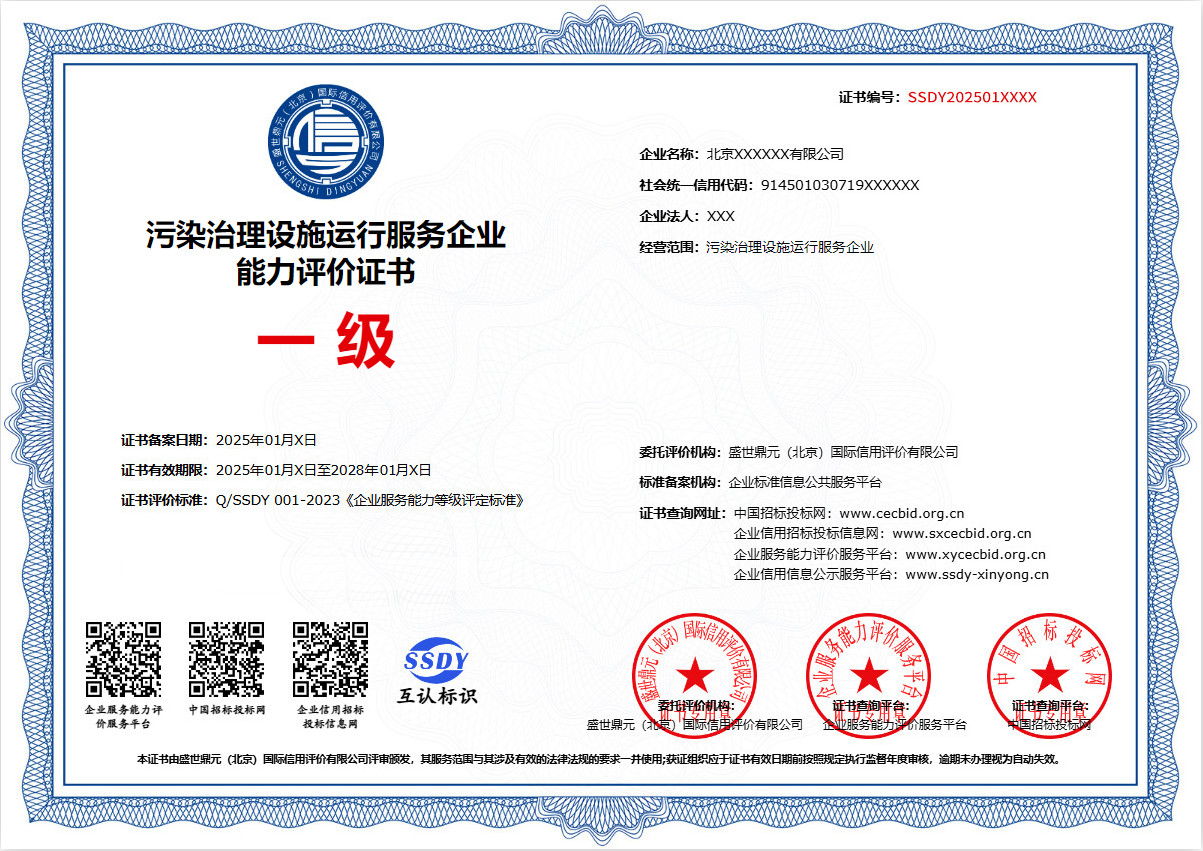The height and width of the screenshot is (851, 1203).
Task: Open the www.ssdy-xinyong.cn link
Action: click(977, 575)
